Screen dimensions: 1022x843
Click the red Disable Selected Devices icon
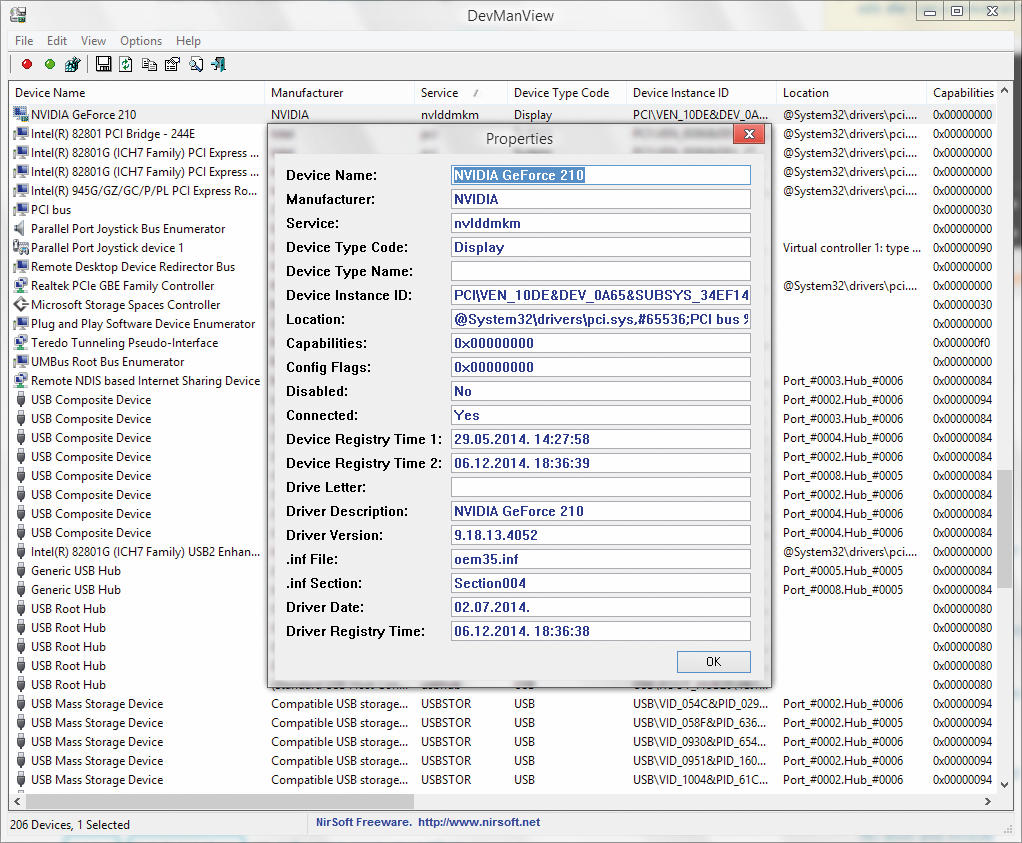pos(27,64)
